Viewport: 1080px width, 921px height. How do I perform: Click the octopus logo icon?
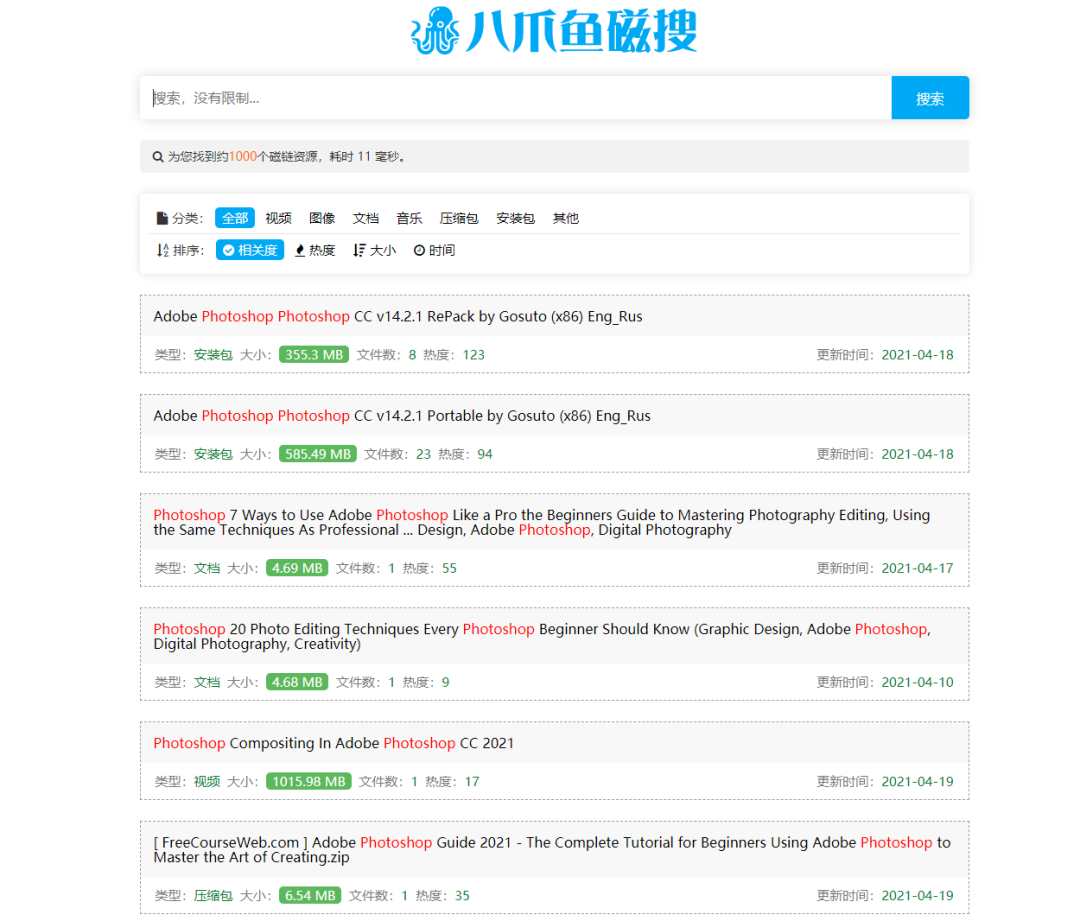(435, 31)
